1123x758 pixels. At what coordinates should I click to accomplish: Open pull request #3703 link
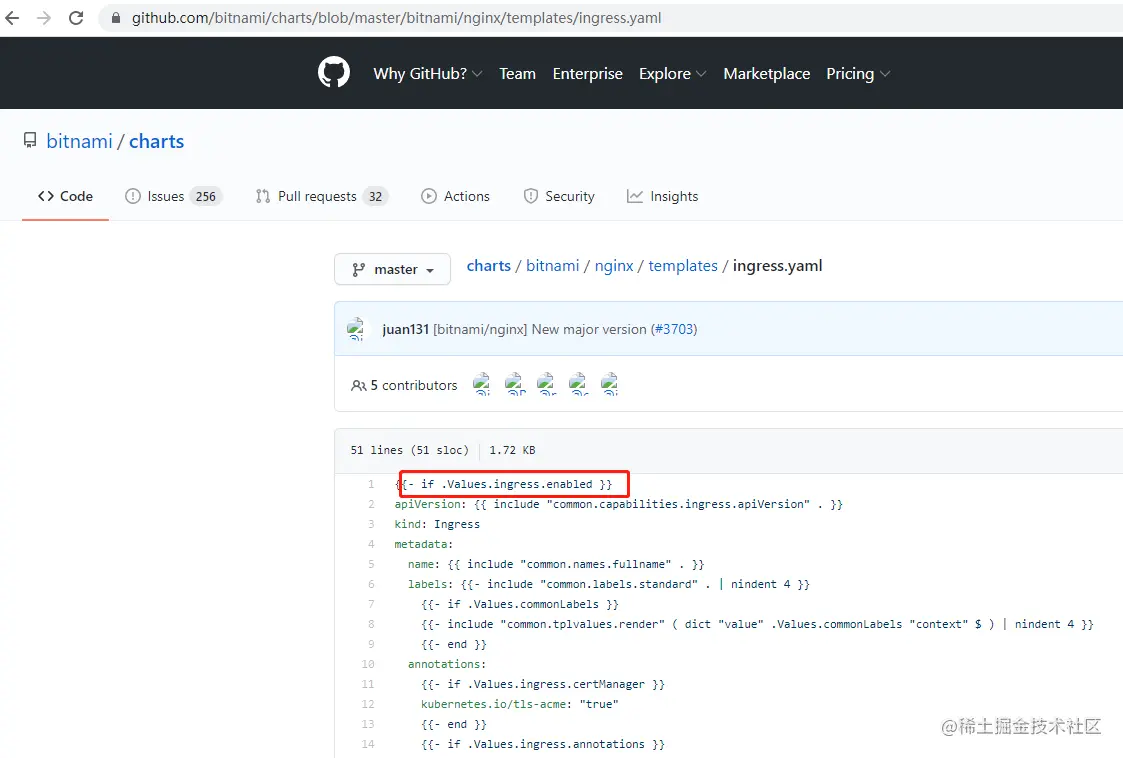tap(674, 329)
